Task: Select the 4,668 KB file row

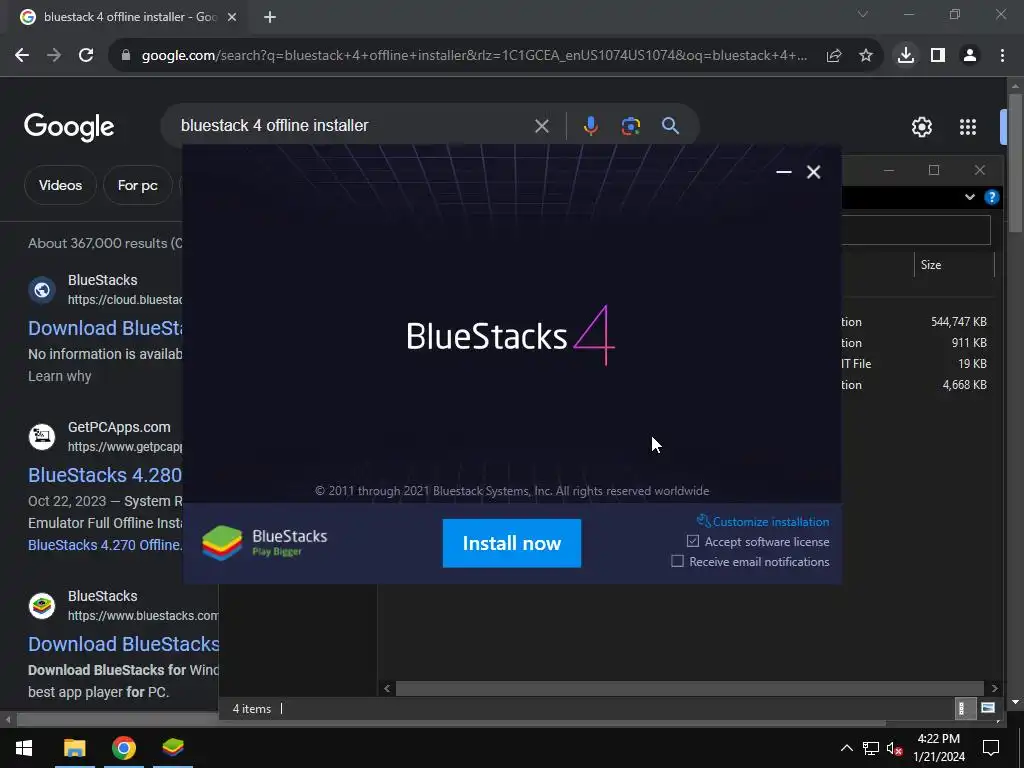Action: tap(920, 385)
